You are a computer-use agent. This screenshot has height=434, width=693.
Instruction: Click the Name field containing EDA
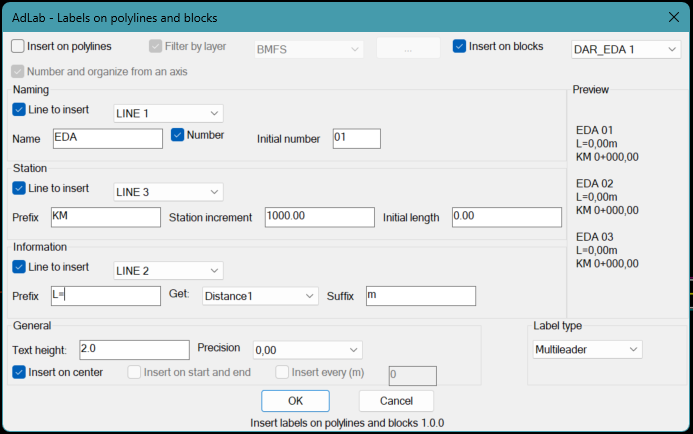(x=106, y=138)
